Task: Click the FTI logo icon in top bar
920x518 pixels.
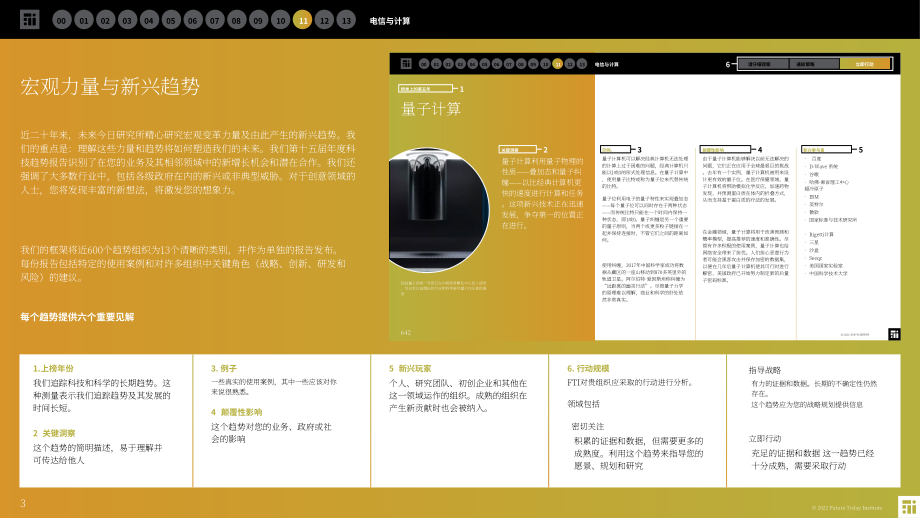Action: [x=29, y=20]
